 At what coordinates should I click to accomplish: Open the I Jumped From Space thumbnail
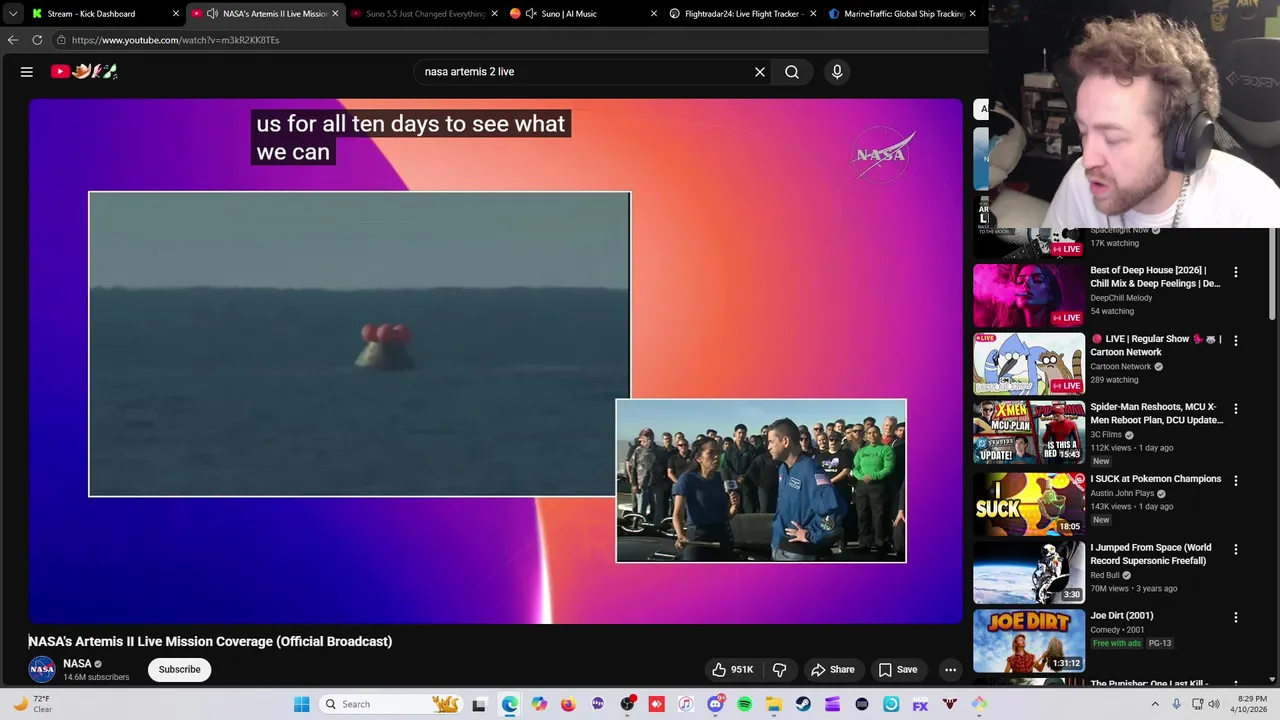tap(1029, 572)
